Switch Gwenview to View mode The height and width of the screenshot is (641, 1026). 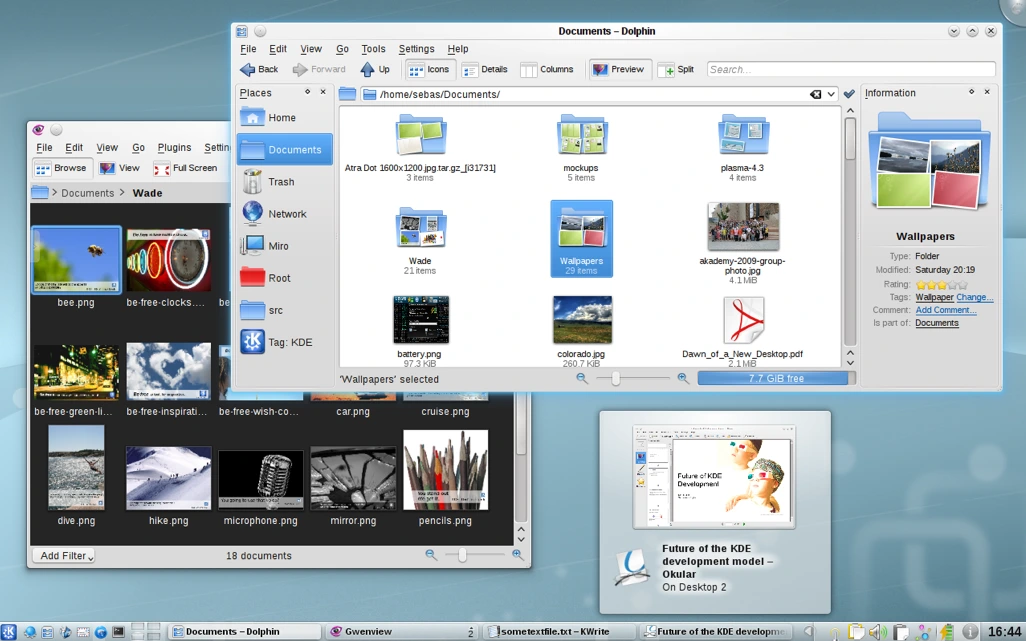(x=120, y=168)
